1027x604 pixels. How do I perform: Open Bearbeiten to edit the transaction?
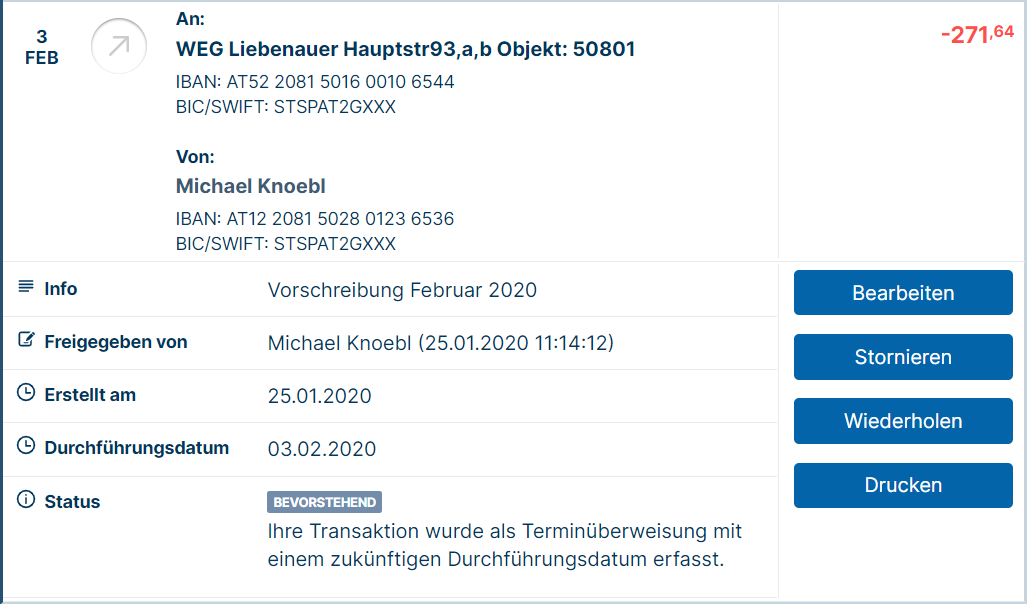coord(903,293)
